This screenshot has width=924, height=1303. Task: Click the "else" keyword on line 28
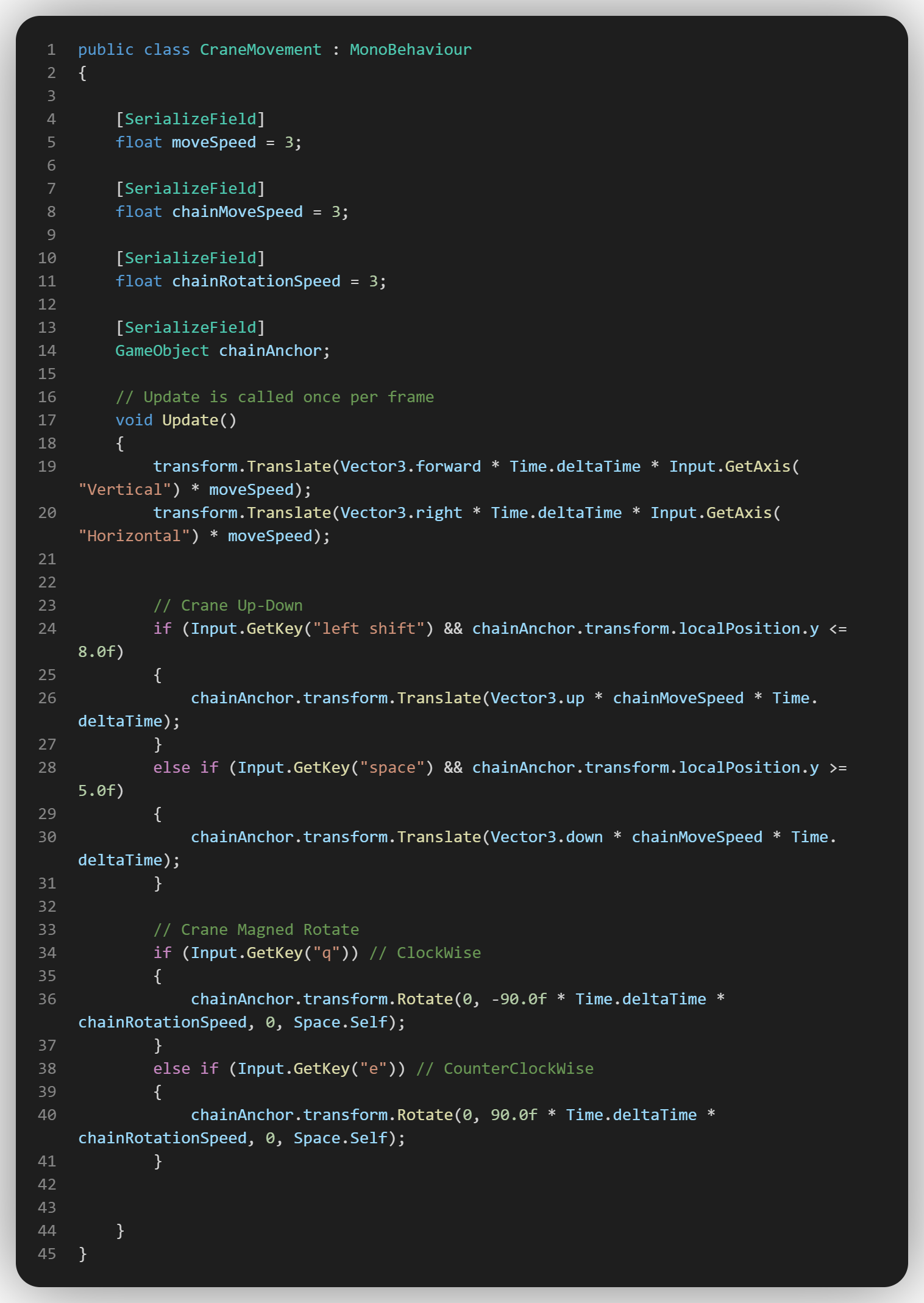click(x=172, y=767)
